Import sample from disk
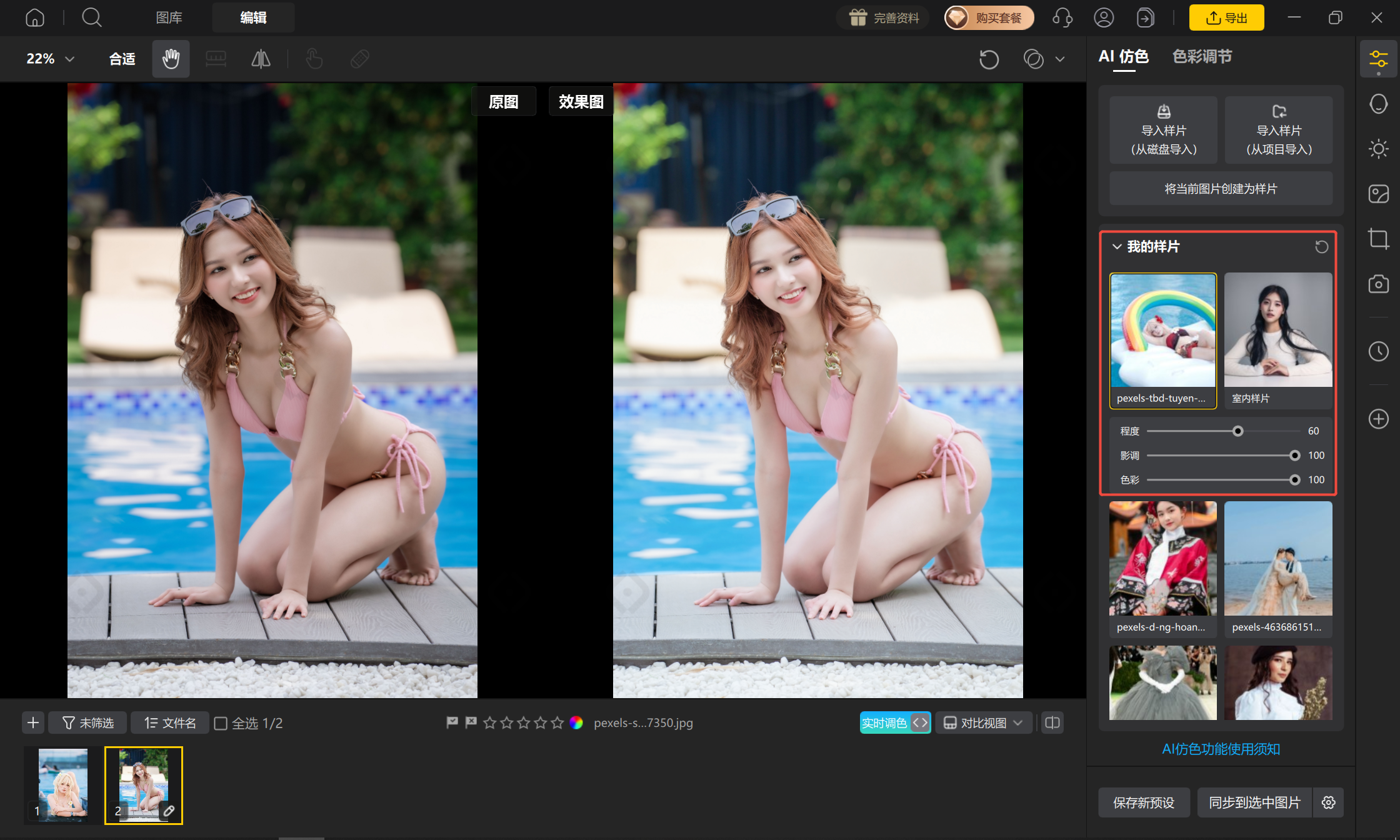Screen dimensions: 1400x840 [1164, 130]
